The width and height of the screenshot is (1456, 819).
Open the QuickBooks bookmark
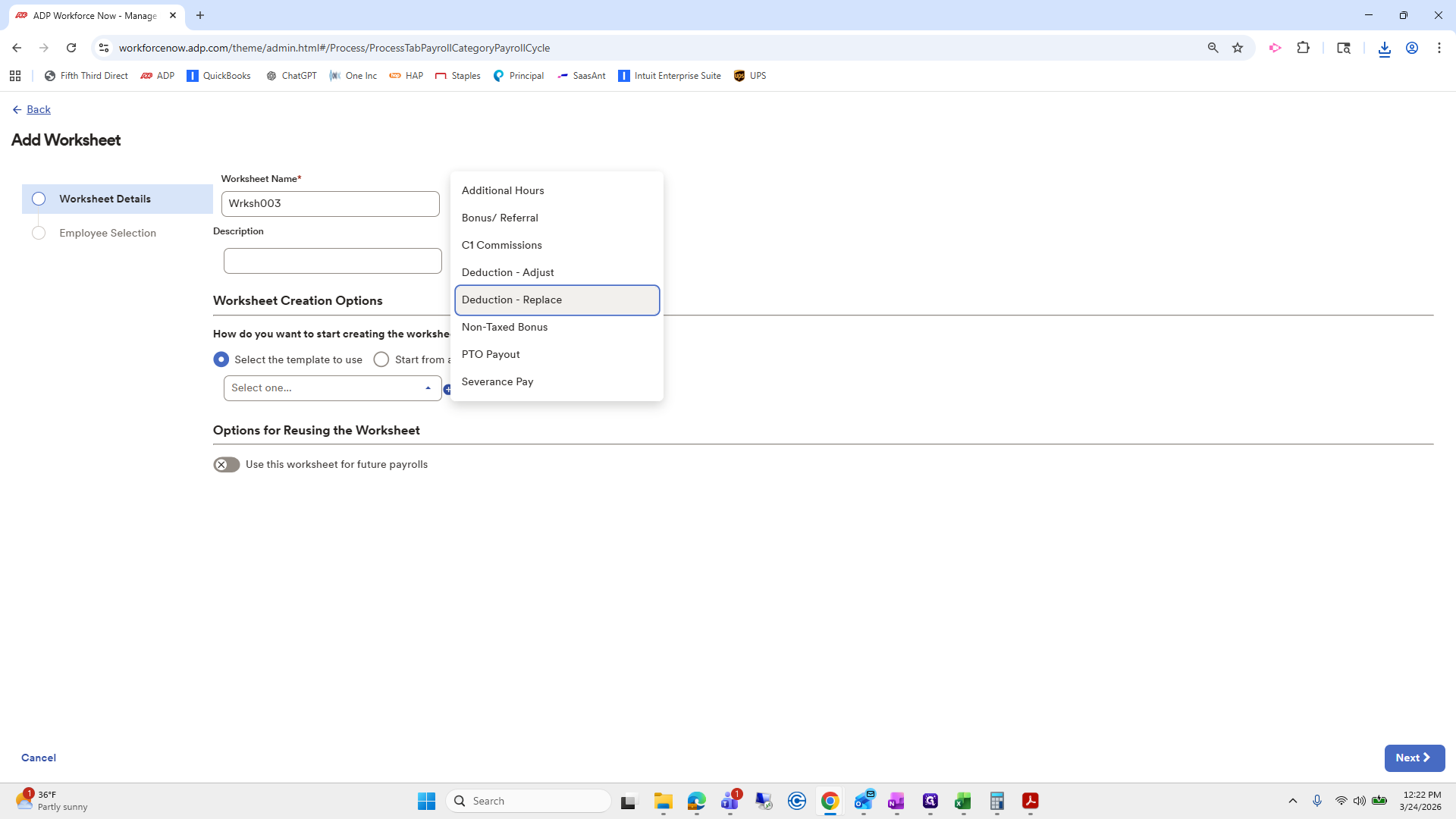(218, 76)
